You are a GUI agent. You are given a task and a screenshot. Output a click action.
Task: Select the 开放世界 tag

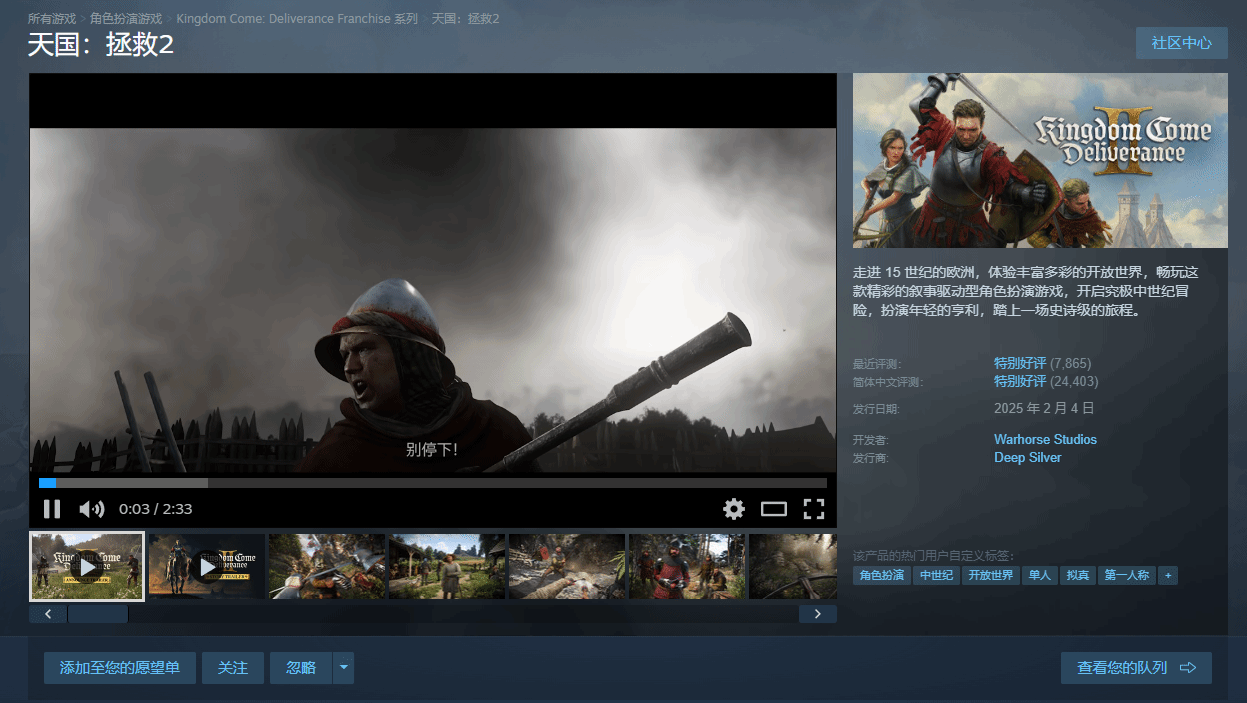991,575
